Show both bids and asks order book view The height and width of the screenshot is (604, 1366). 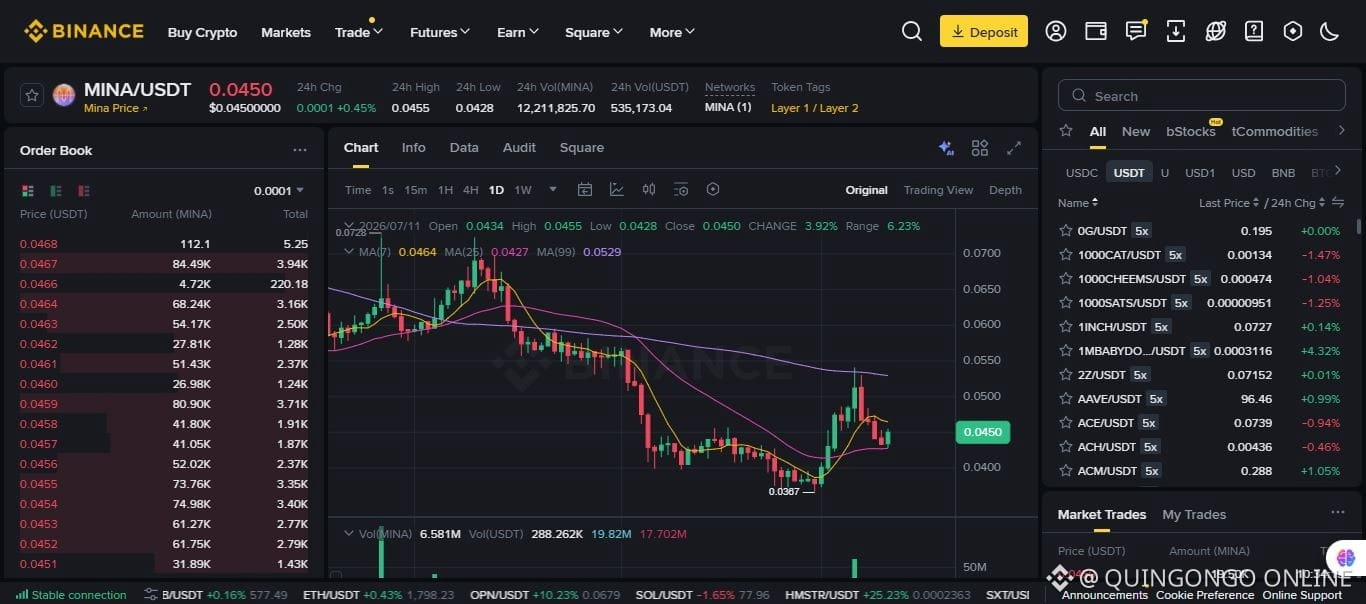28,190
